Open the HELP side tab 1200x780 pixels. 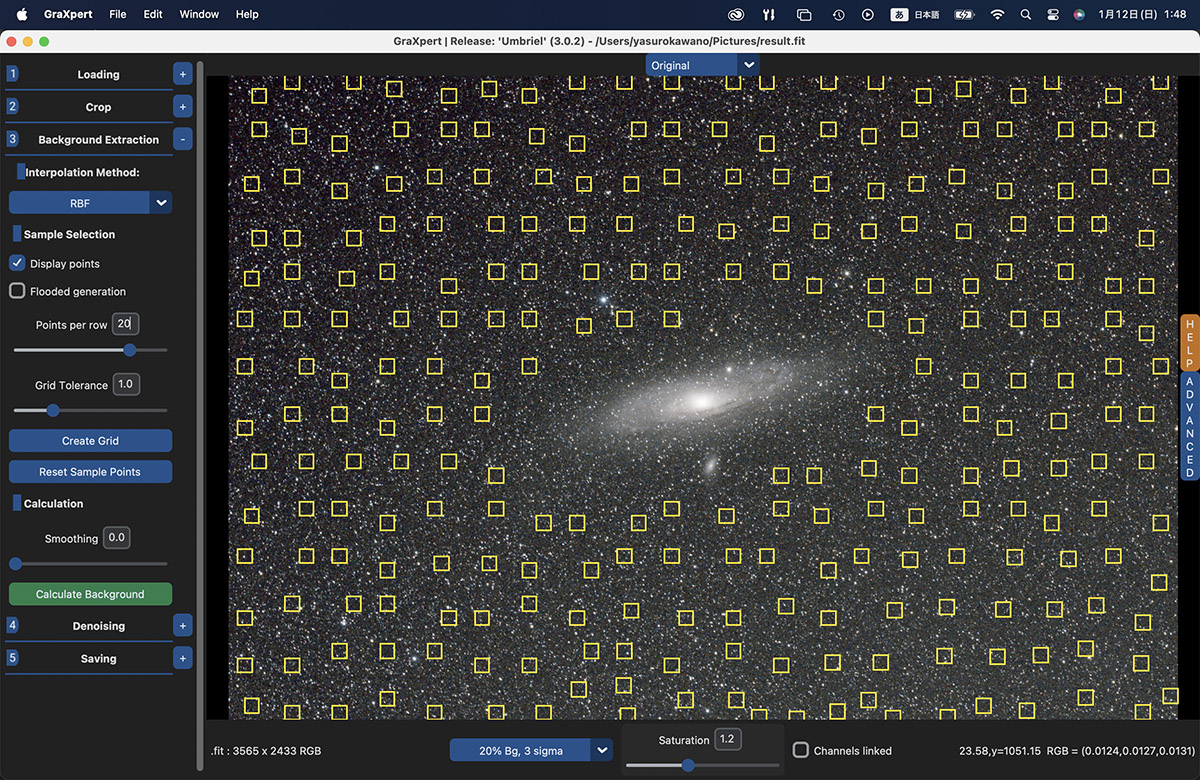pyautogui.click(x=1190, y=343)
